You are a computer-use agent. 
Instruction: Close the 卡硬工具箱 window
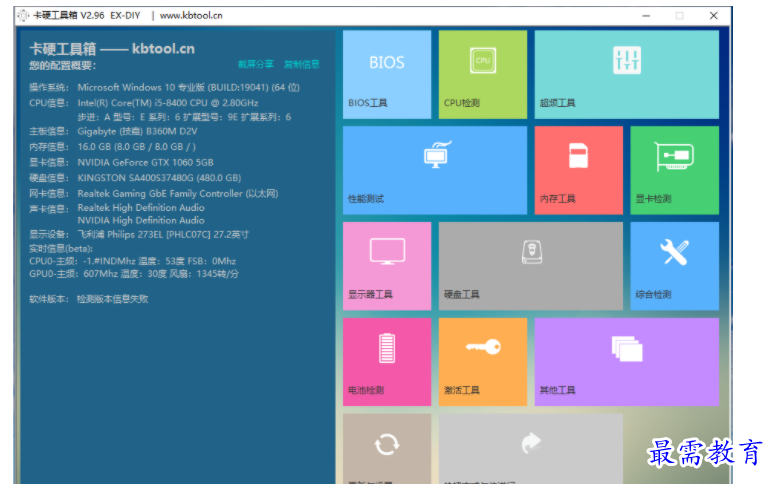[x=713, y=16]
